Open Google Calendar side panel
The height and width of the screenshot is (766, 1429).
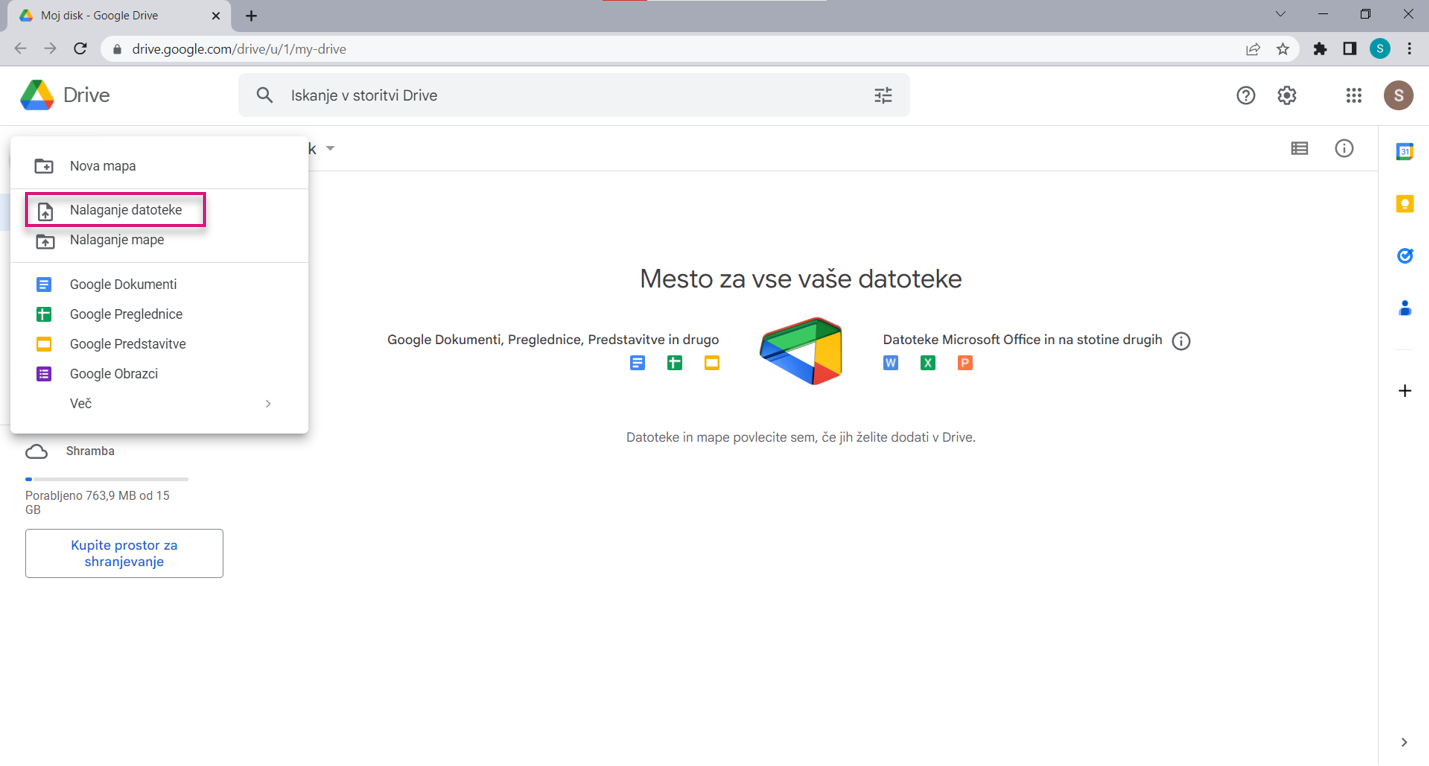click(1404, 152)
